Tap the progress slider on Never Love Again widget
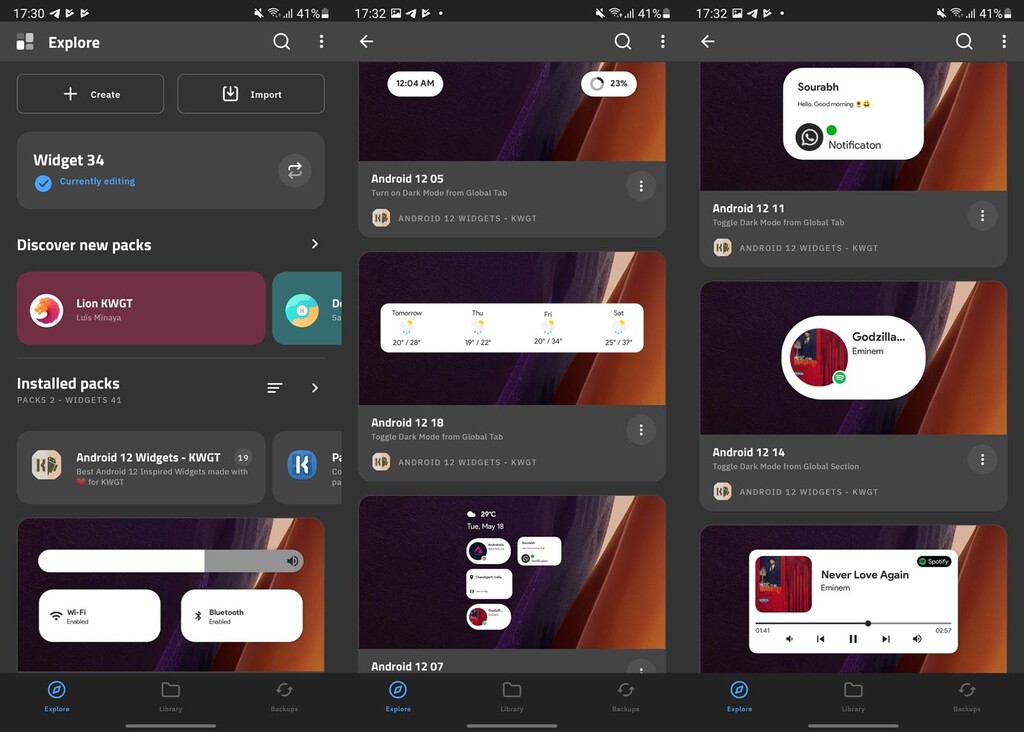 867,623
